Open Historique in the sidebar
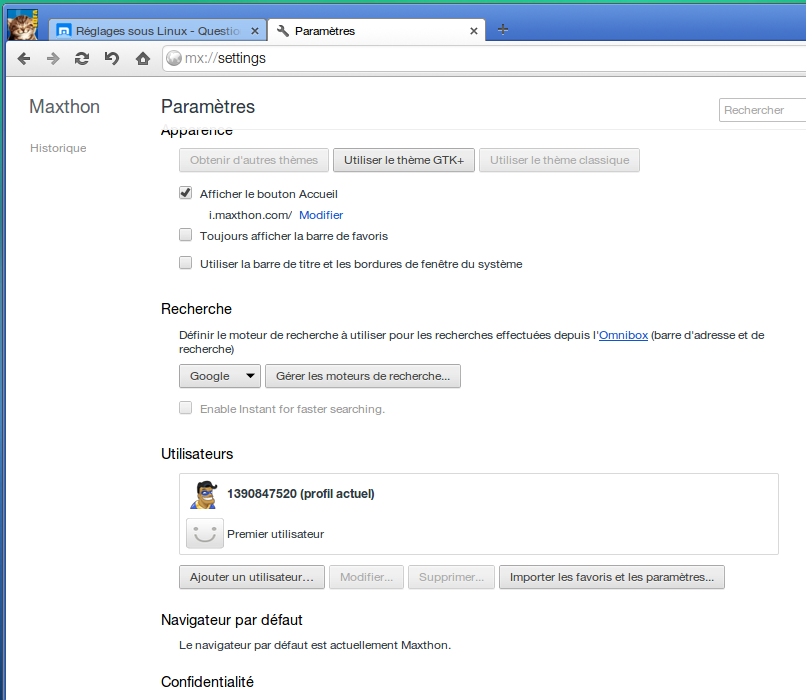The width and height of the screenshot is (806, 700). pos(58,148)
